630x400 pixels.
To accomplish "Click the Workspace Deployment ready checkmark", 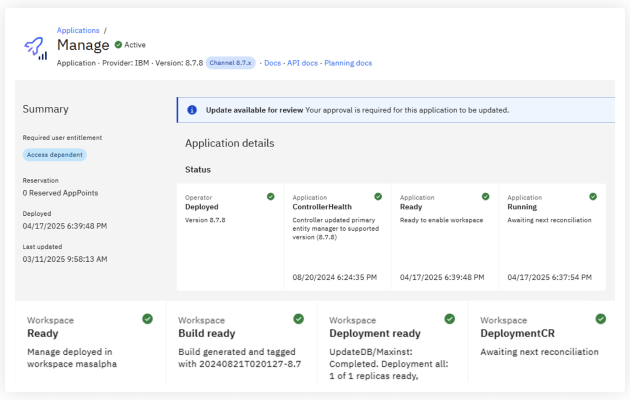I will (x=449, y=319).
